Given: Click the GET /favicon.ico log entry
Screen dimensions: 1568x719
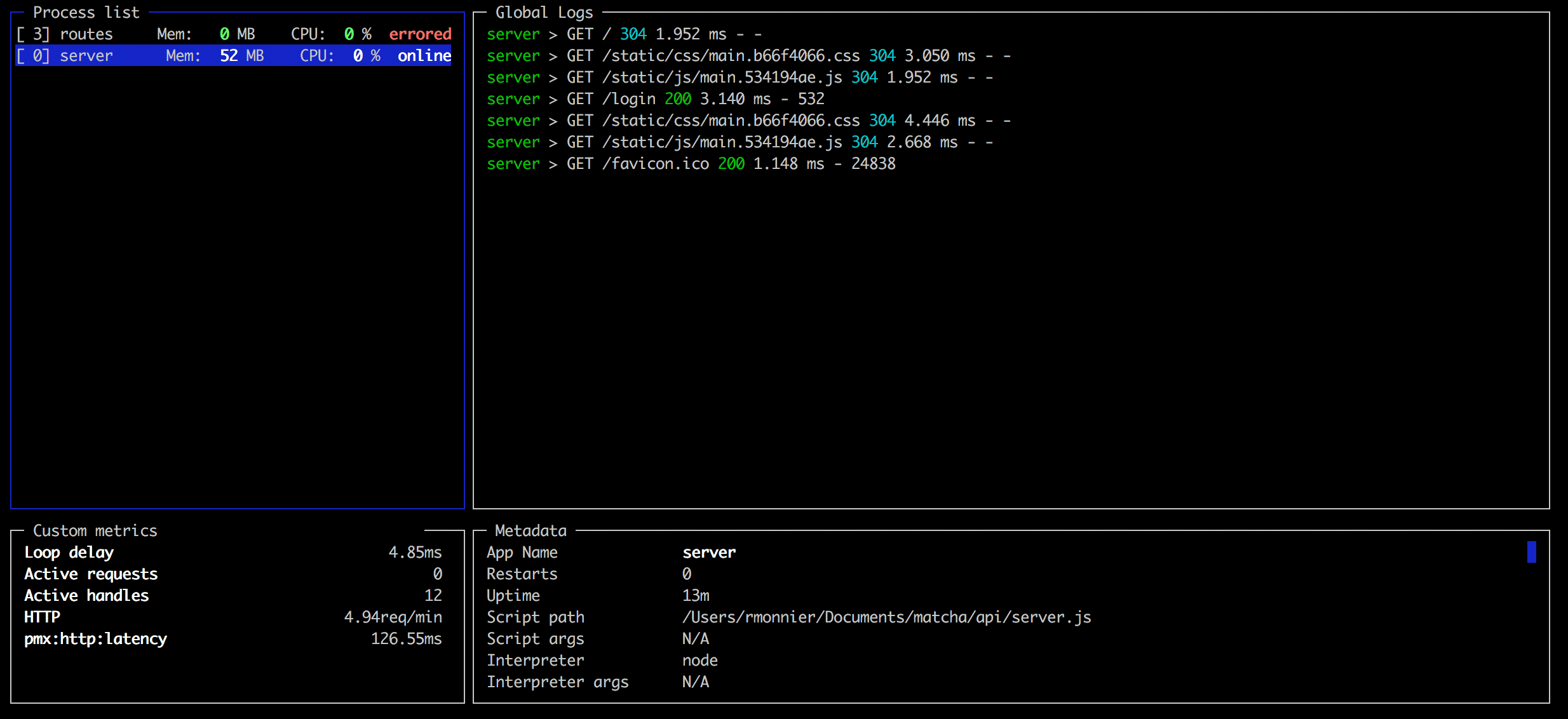Looking at the screenshot, I should click(691, 164).
